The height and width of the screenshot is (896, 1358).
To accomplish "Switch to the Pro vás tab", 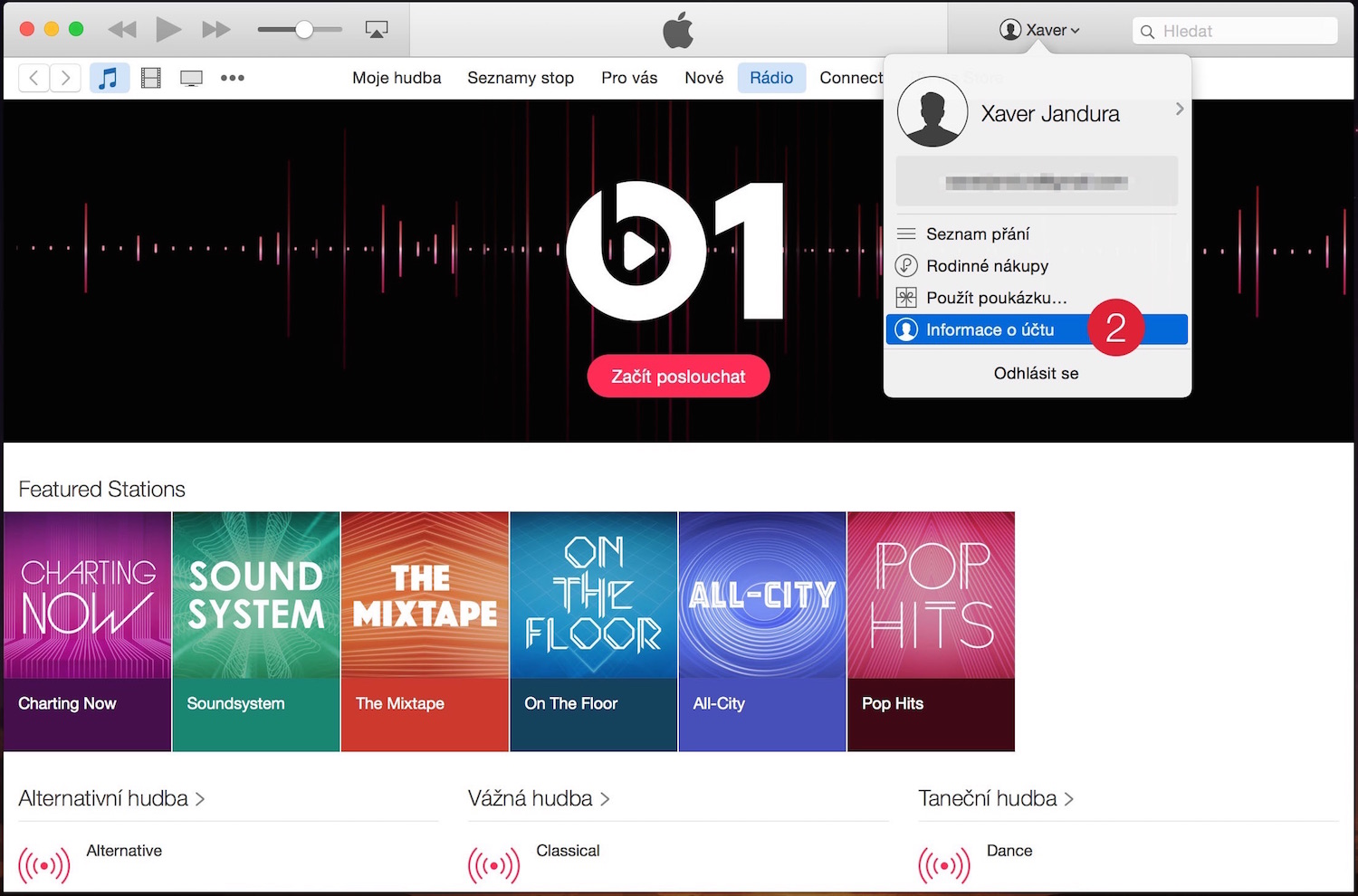I will 629,78.
